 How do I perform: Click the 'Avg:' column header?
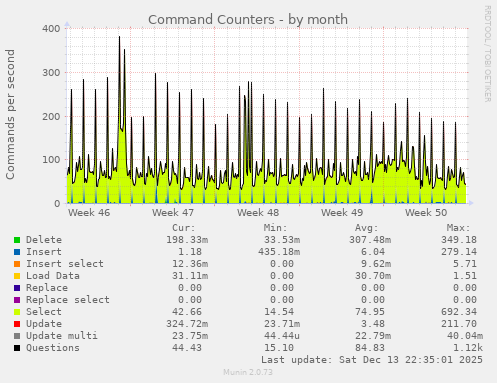367,228
